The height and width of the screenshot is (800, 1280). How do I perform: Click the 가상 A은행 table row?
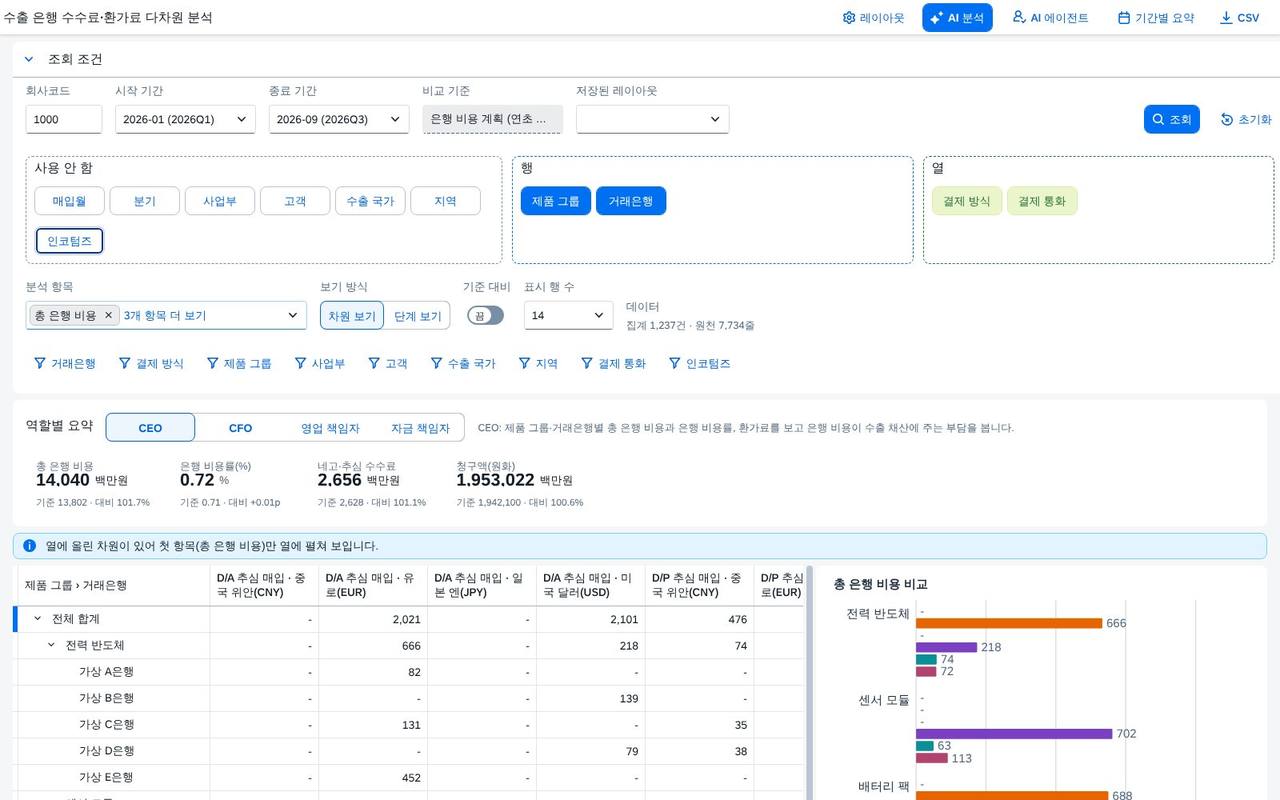point(410,672)
